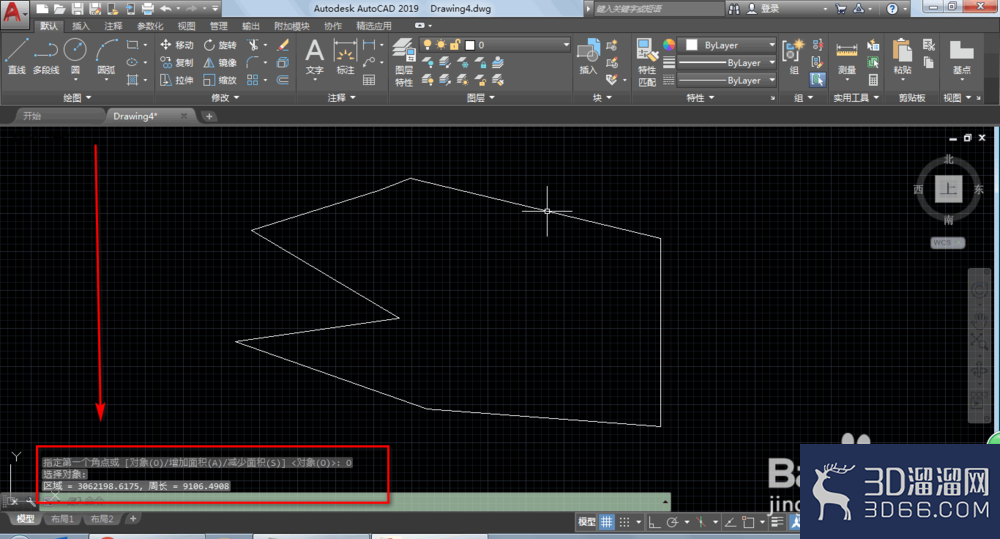Image resolution: width=1000 pixels, height=539 pixels.
Task: Toggle group selection on/off button
Action: click(x=818, y=80)
